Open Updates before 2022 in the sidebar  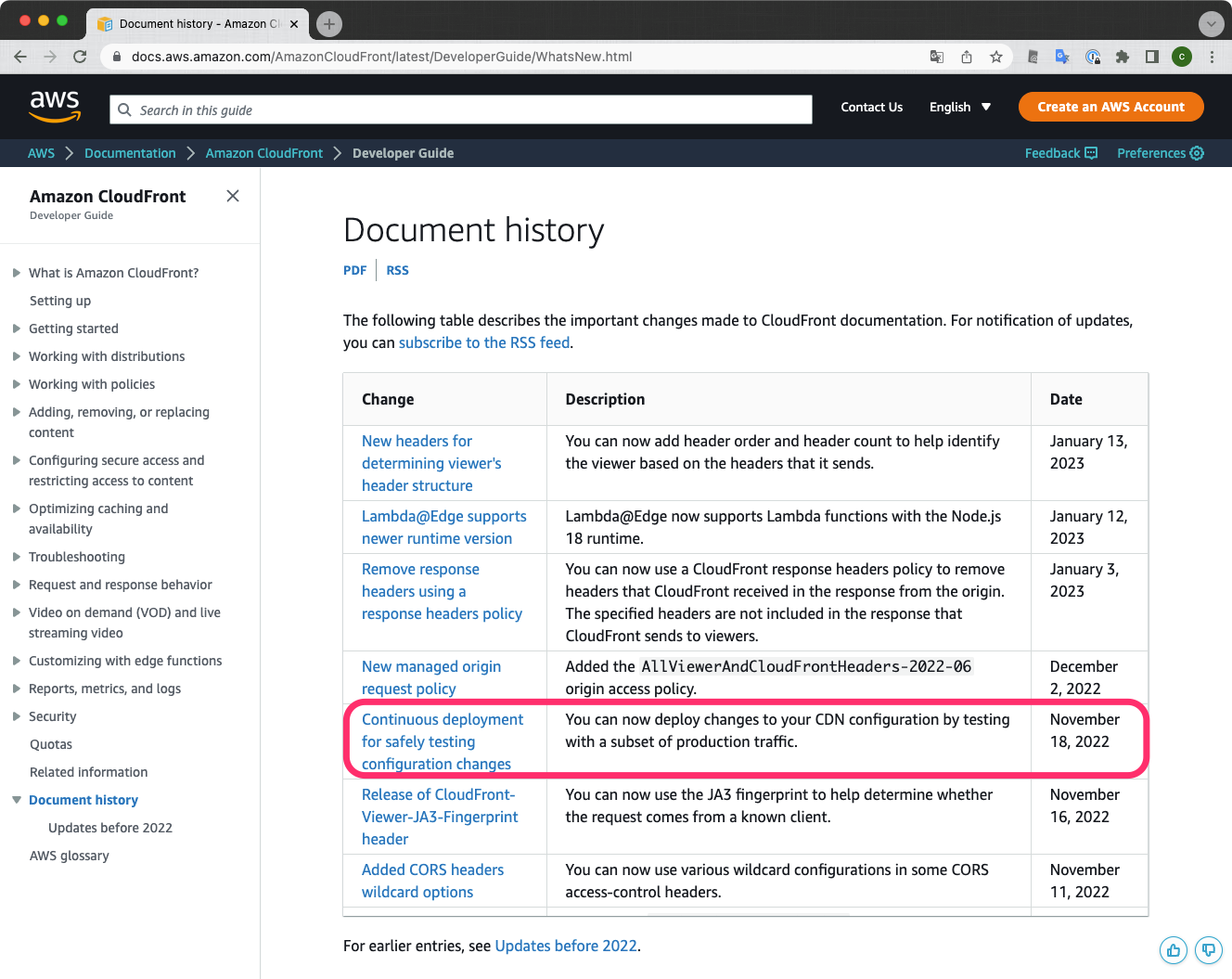coord(110,828)
